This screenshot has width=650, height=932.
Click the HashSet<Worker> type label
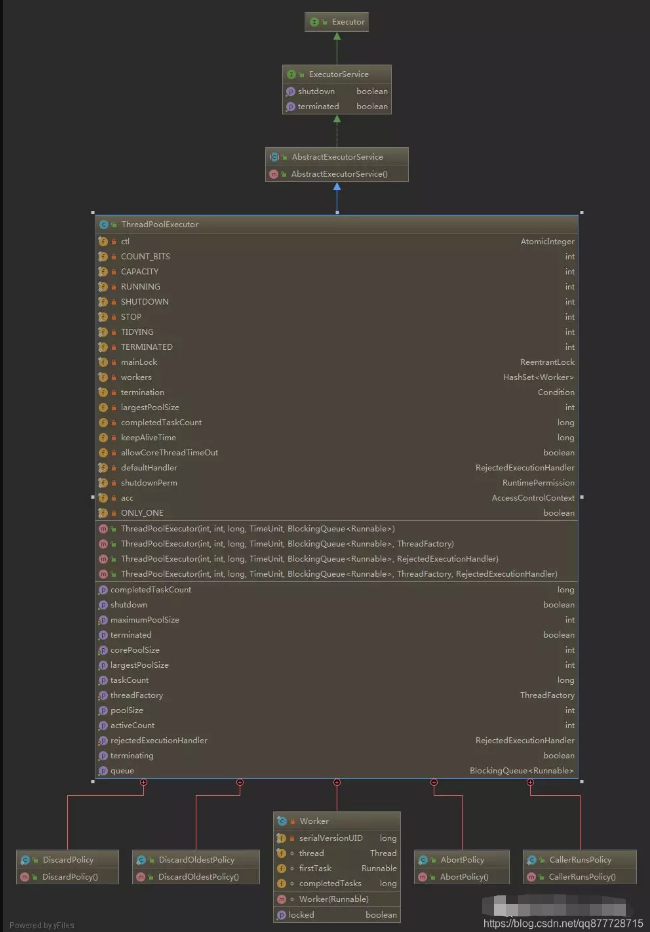click(539, 377)
